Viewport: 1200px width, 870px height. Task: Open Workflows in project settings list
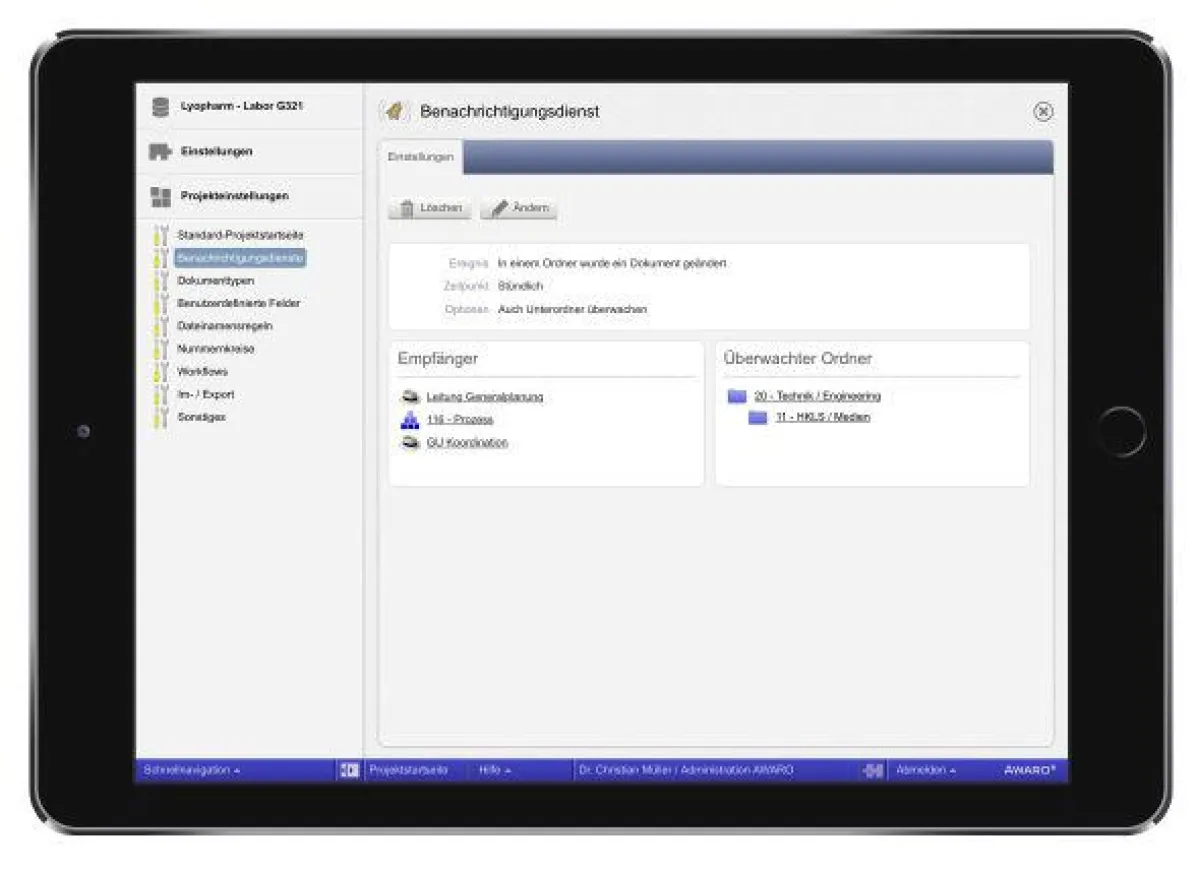tap(202, 372)
